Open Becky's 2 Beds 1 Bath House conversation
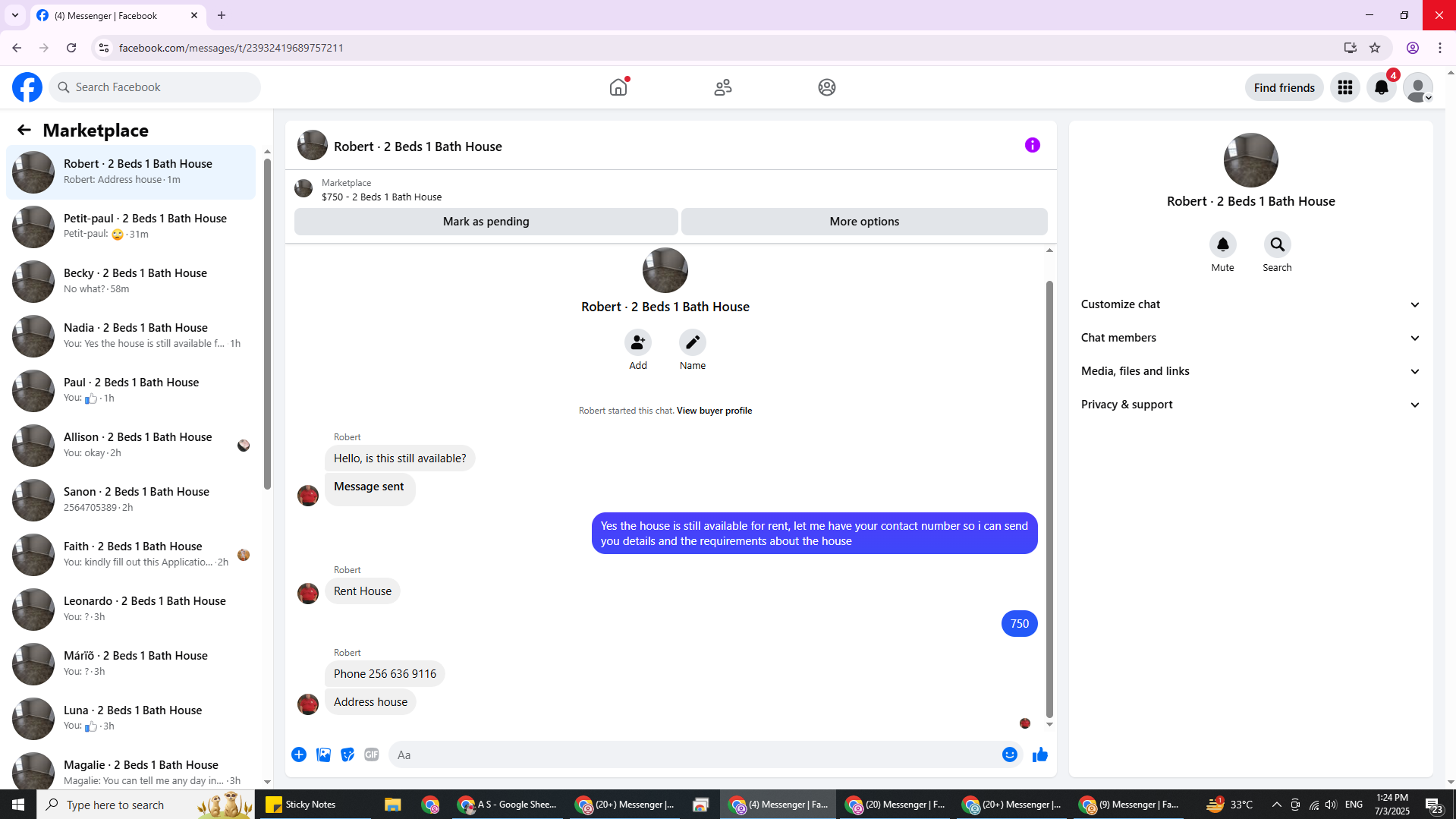Viewport: 1456px width, 819px height. [131, 281]
